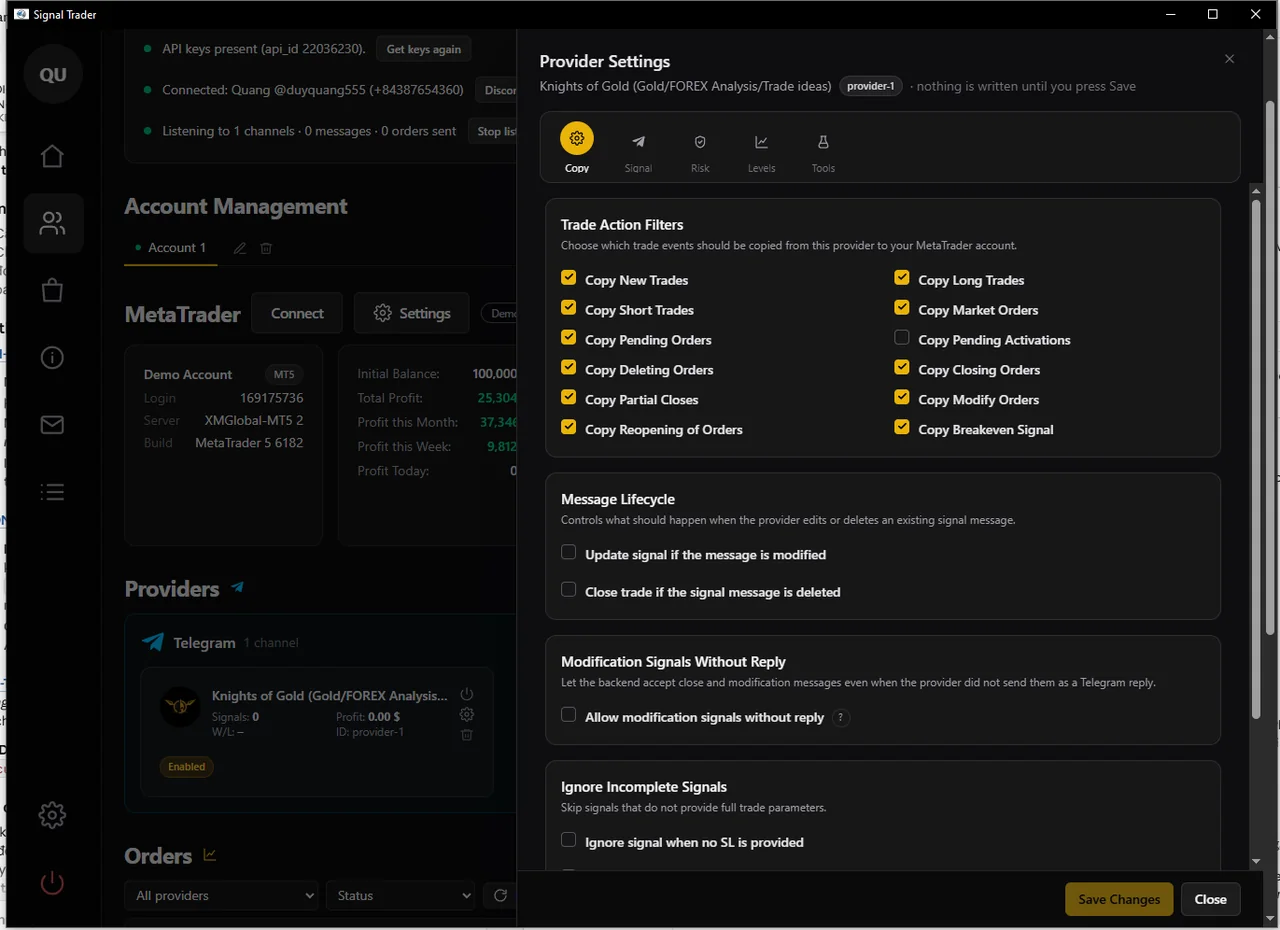
Task: Switch to the Levels tab
Action: pos(761,153)
